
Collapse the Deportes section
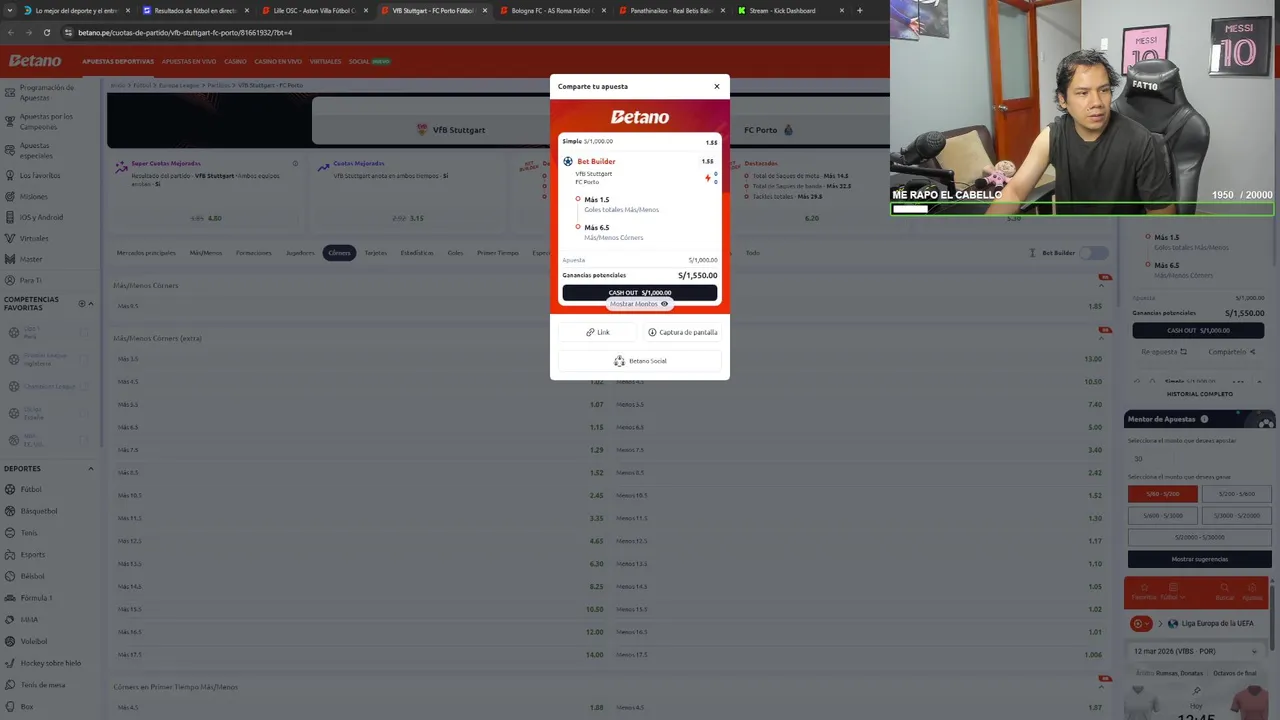coord(90,469)
